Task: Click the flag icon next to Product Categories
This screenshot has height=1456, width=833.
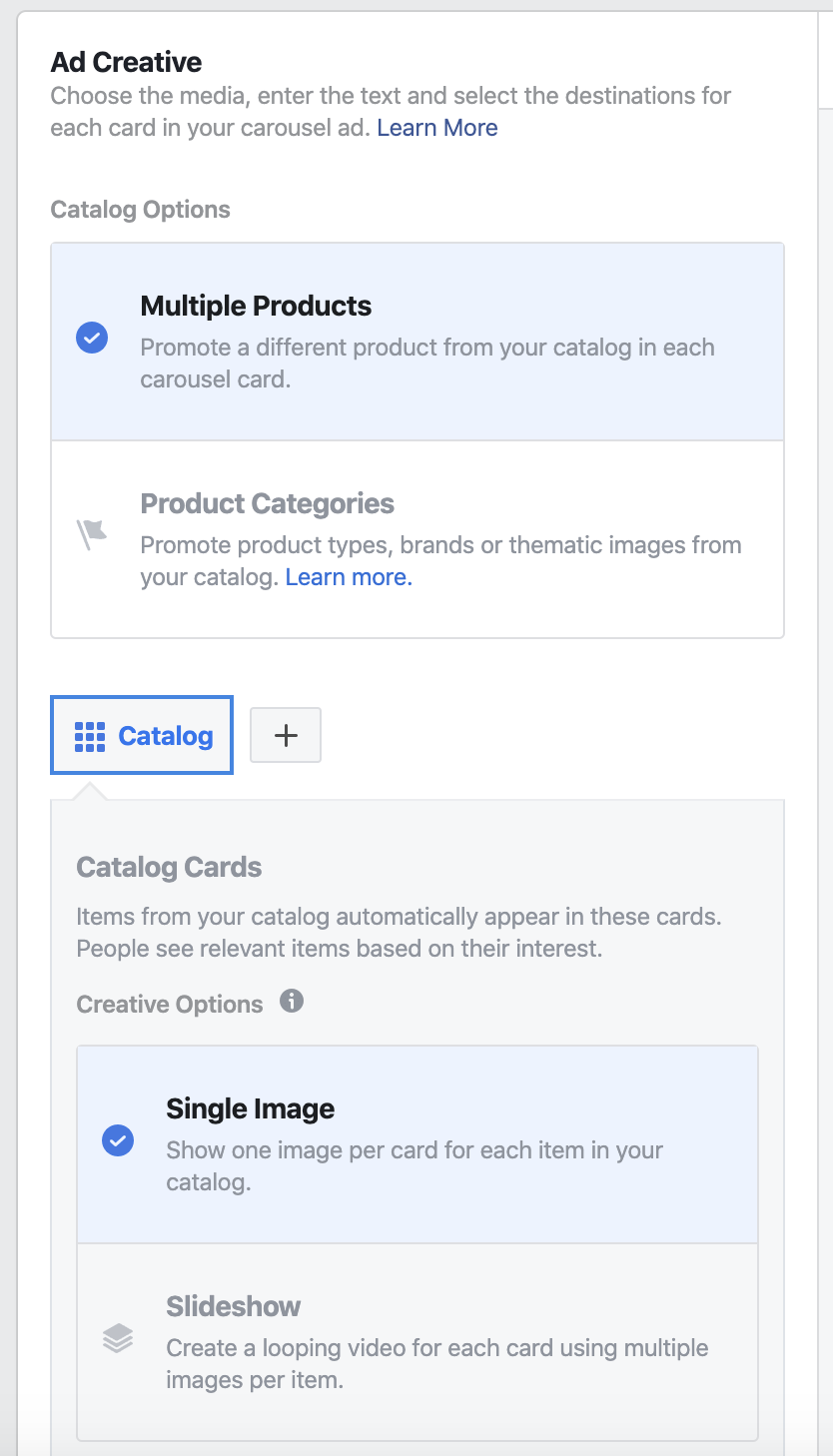Action: tap(92, 535)
